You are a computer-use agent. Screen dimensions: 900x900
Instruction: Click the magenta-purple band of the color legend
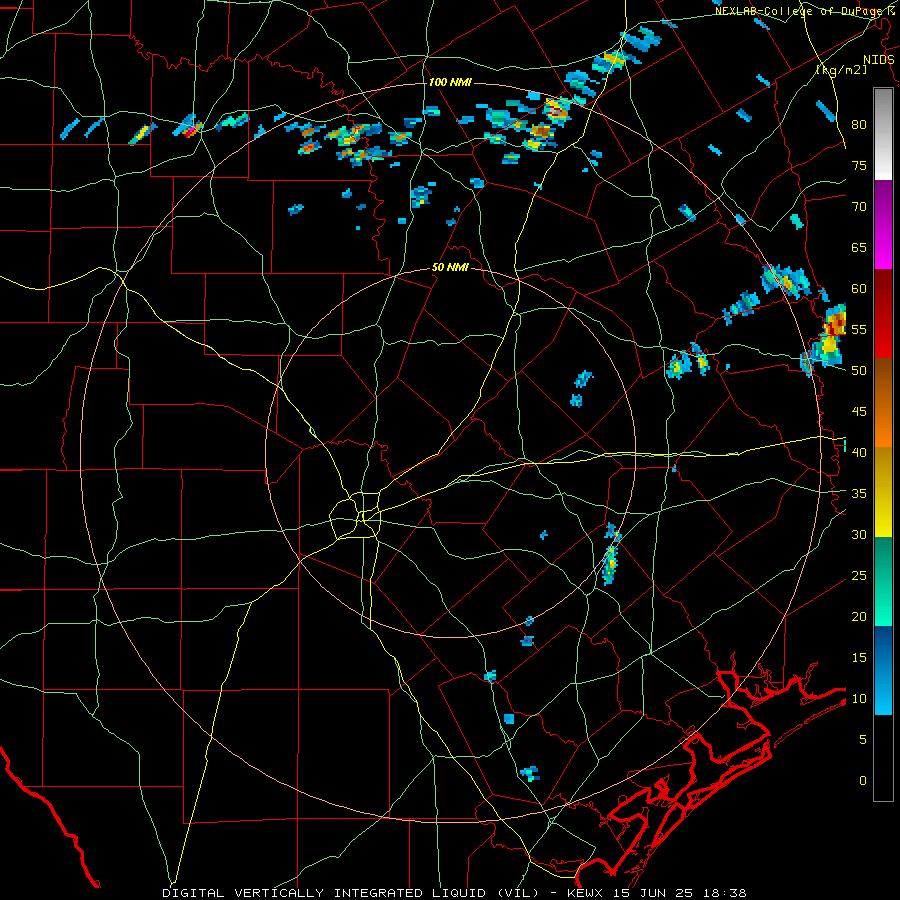(883, 225)
